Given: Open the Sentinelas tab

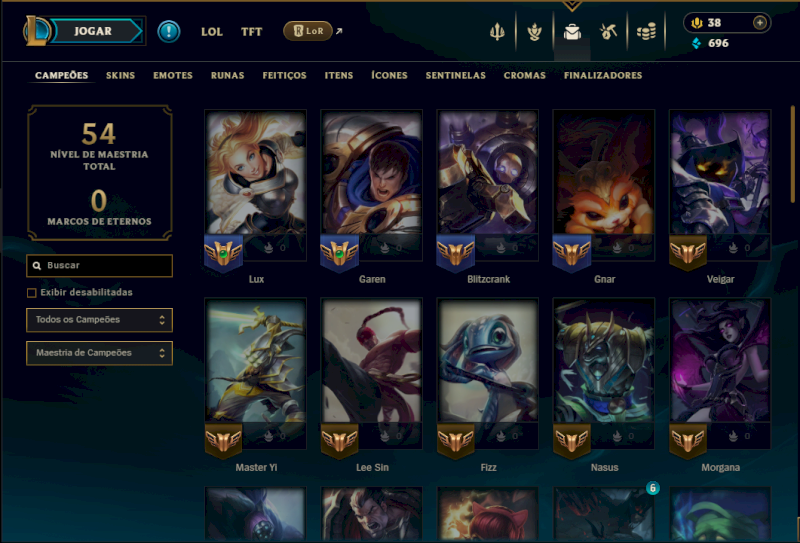Looking at the screenshot, I should coord(456,76).
